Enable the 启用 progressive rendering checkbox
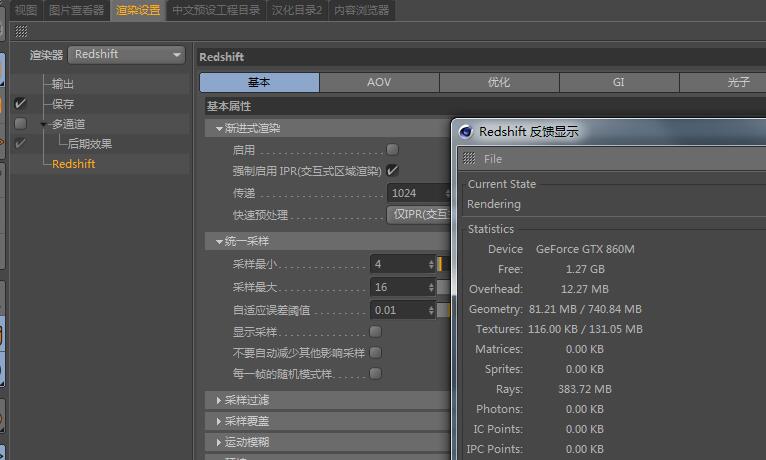The width and height of the screenshot is (766, 460). 393,150
